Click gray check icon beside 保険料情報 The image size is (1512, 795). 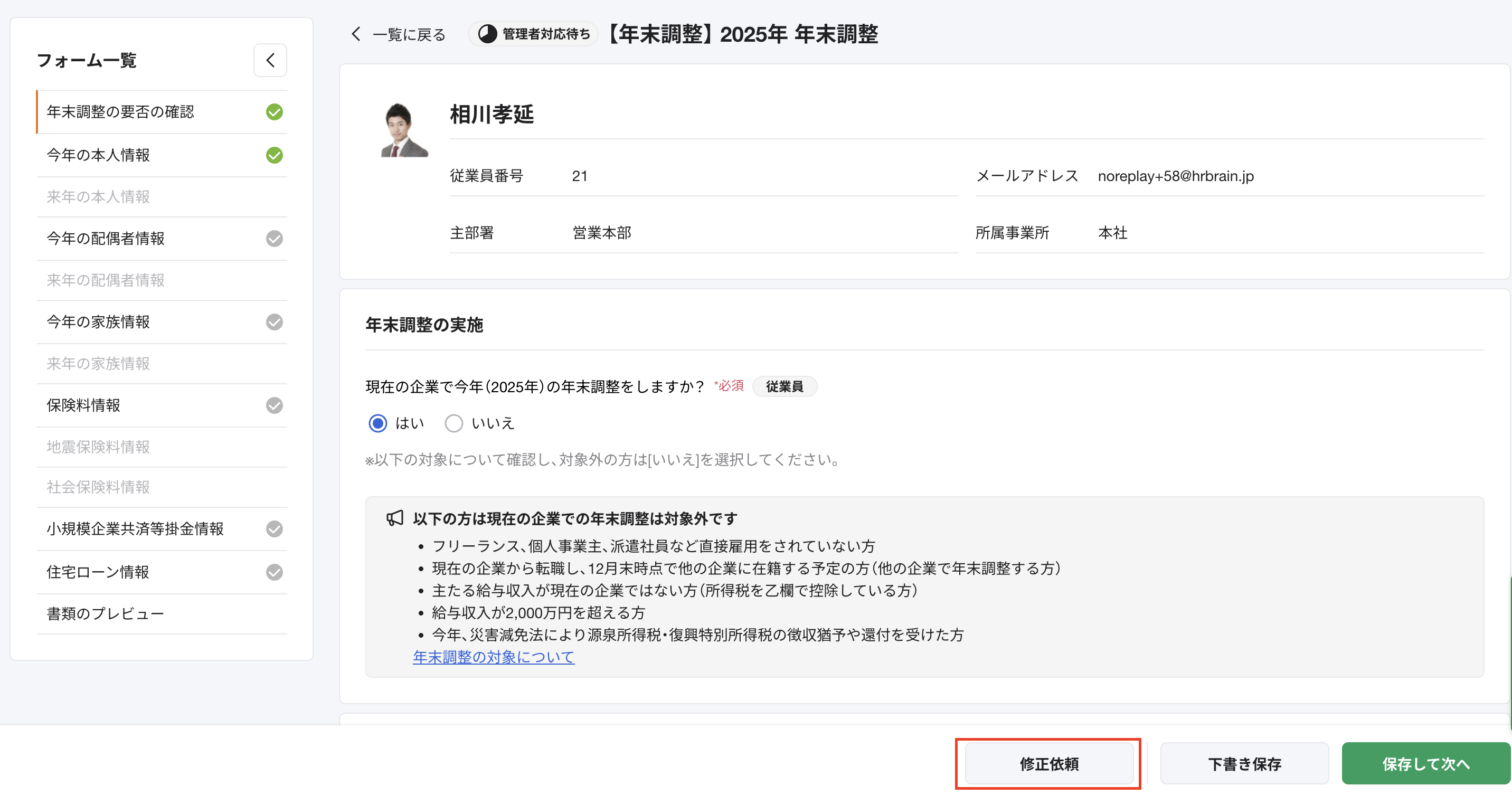coord(274,405)
